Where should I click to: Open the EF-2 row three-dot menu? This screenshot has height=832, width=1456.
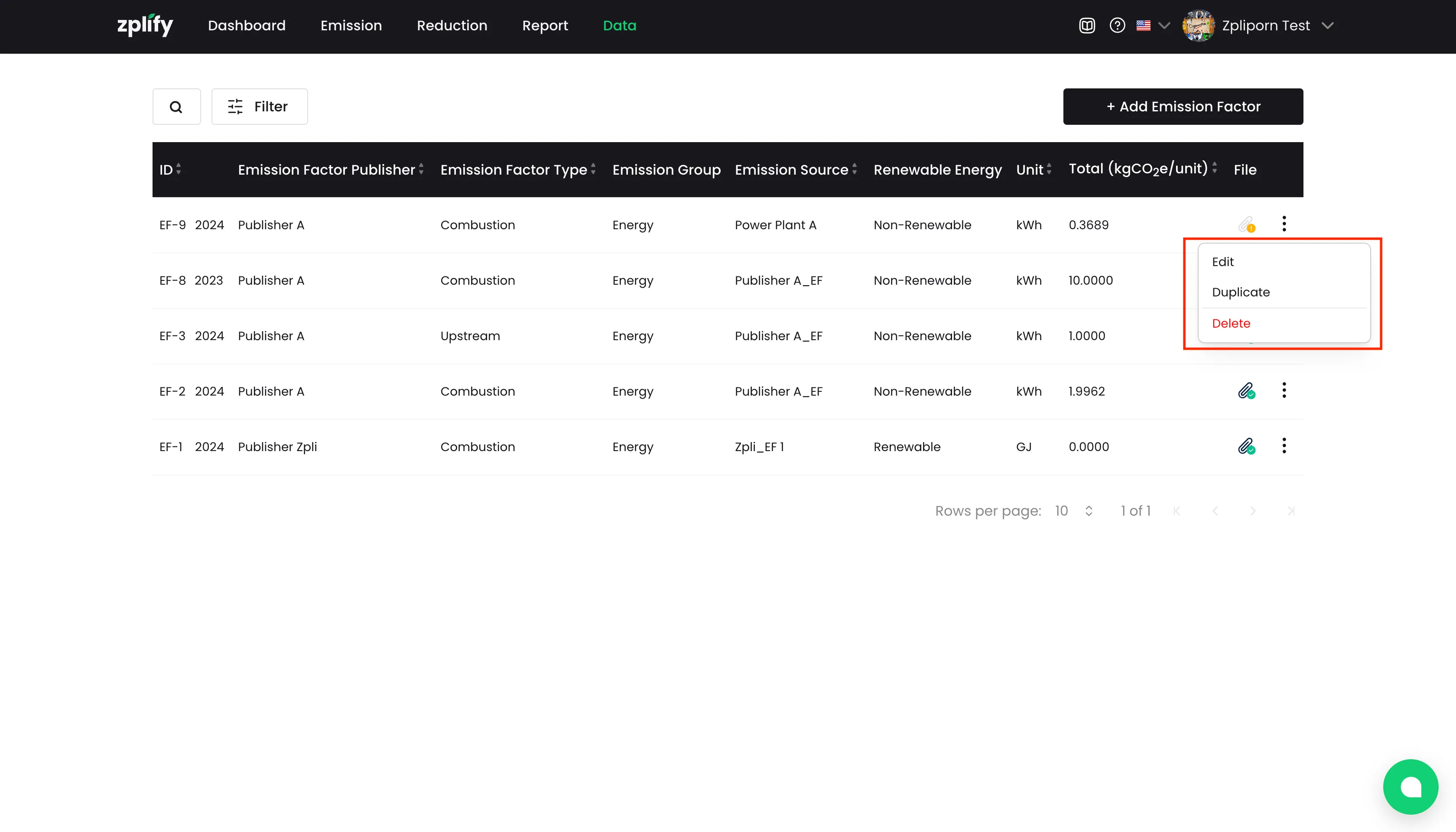pos(1284,390)
